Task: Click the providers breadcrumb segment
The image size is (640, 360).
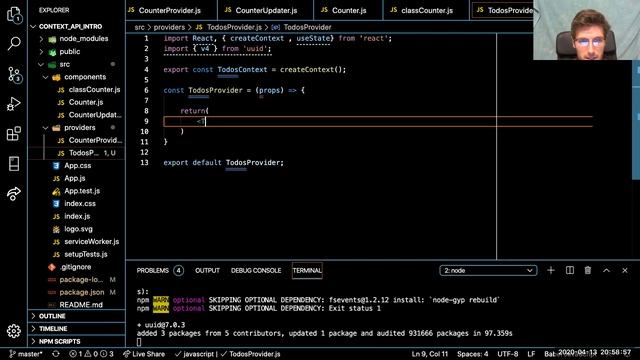Action: [169, 27]
